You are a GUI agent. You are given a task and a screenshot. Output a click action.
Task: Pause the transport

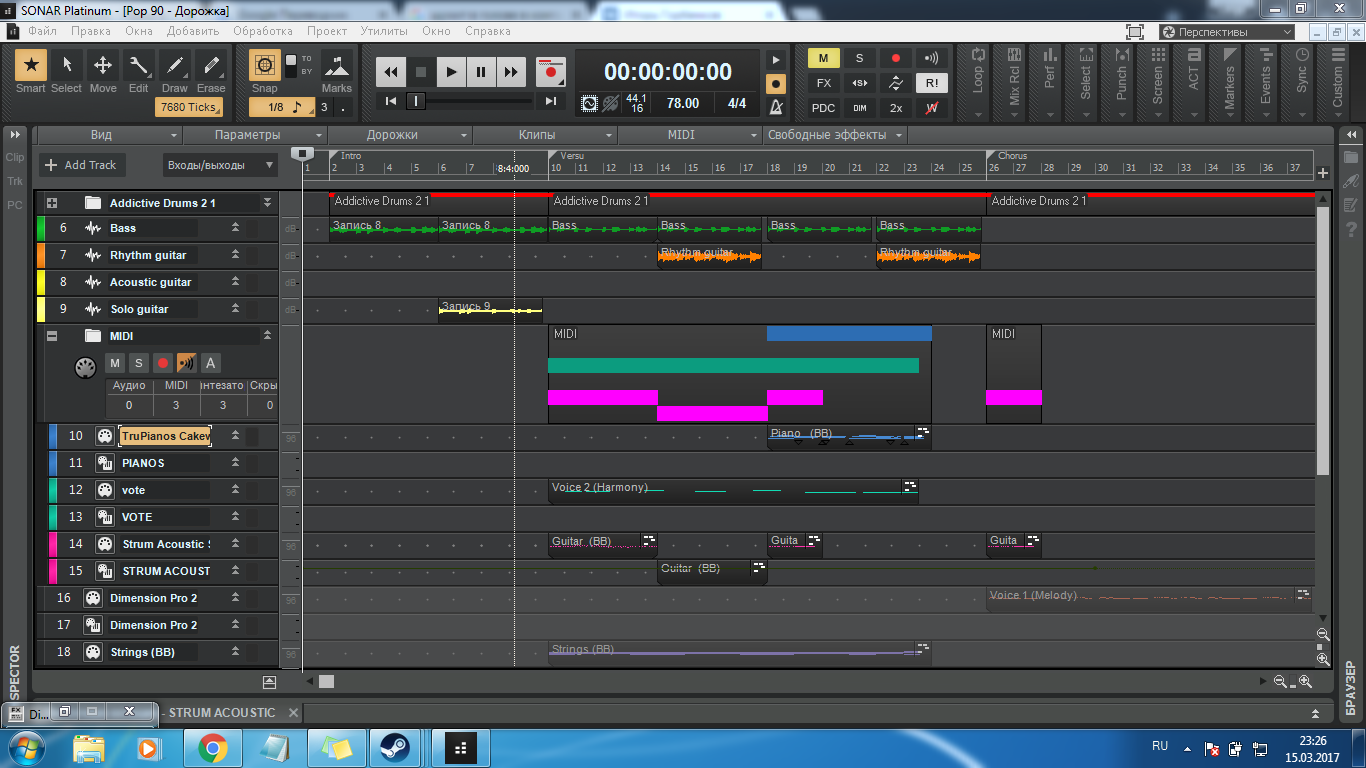point(481,72)
